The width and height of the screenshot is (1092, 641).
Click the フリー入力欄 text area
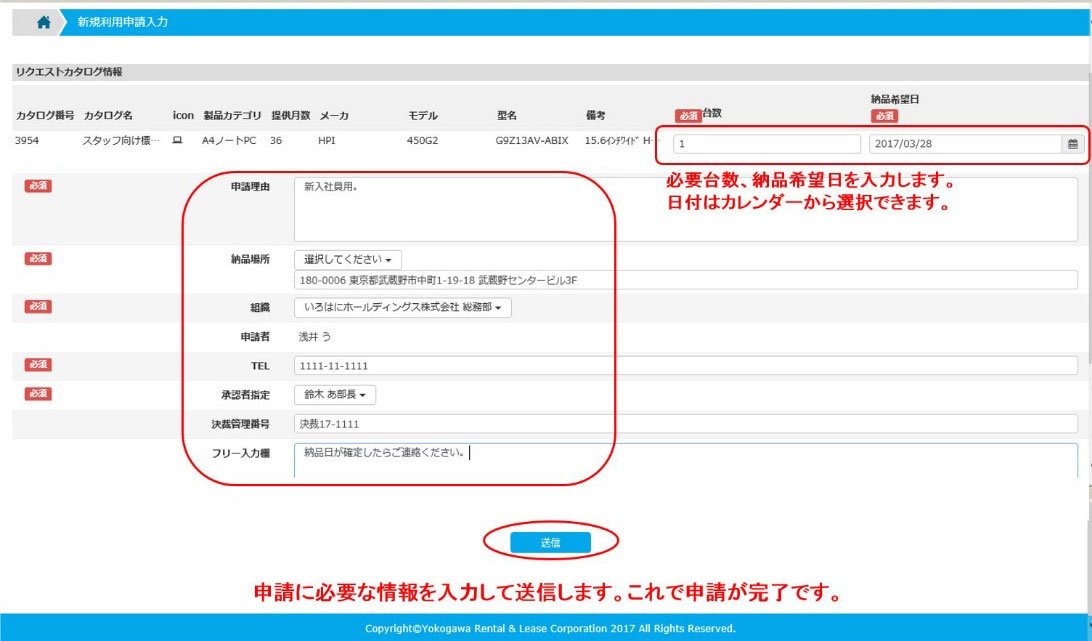point(685,461)
